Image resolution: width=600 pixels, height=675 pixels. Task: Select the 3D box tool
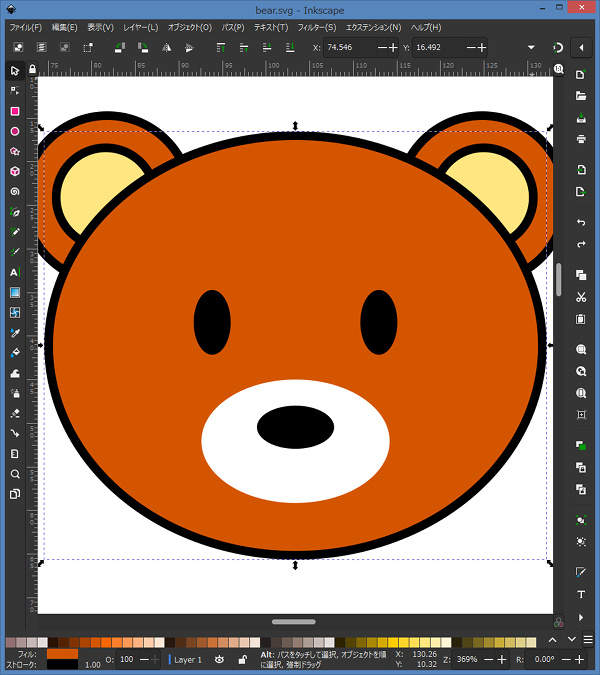pos(15,171)
